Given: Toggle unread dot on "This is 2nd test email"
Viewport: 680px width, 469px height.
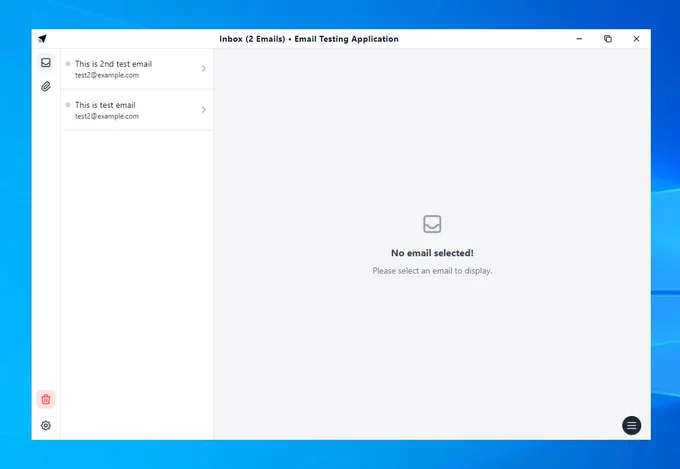Looking at the screenshot, I should 68,64.
